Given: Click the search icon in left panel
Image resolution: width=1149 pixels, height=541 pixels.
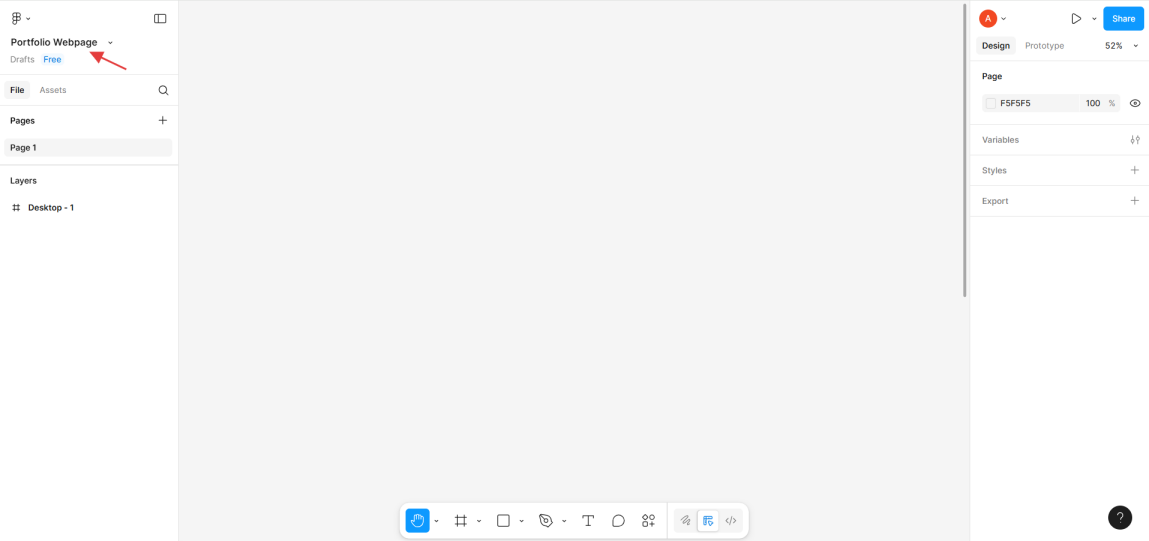Looking at the screenshot, I should pyautogui.click(x=163, y=90).
